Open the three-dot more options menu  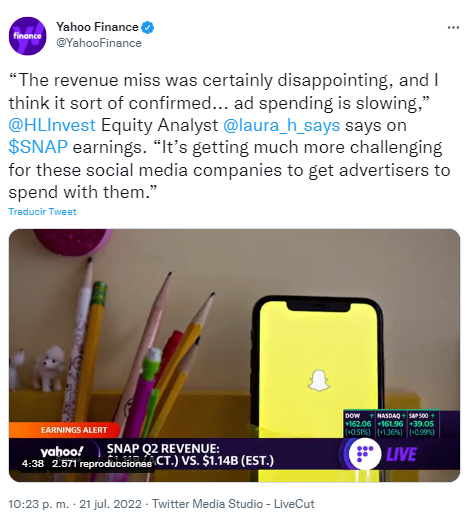[453, 28]
